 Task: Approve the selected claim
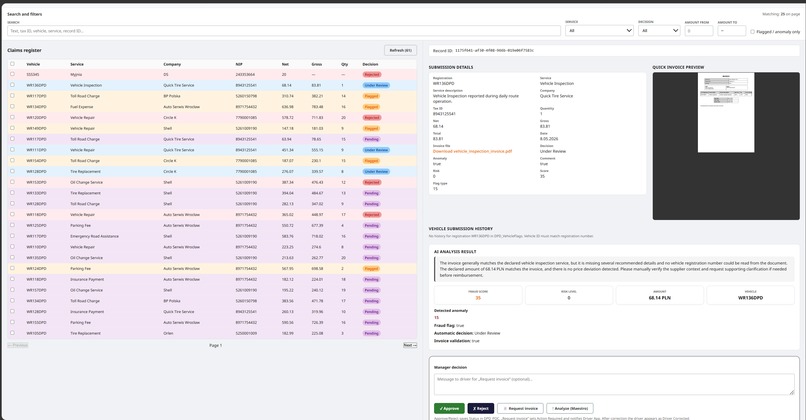[449, 408]
